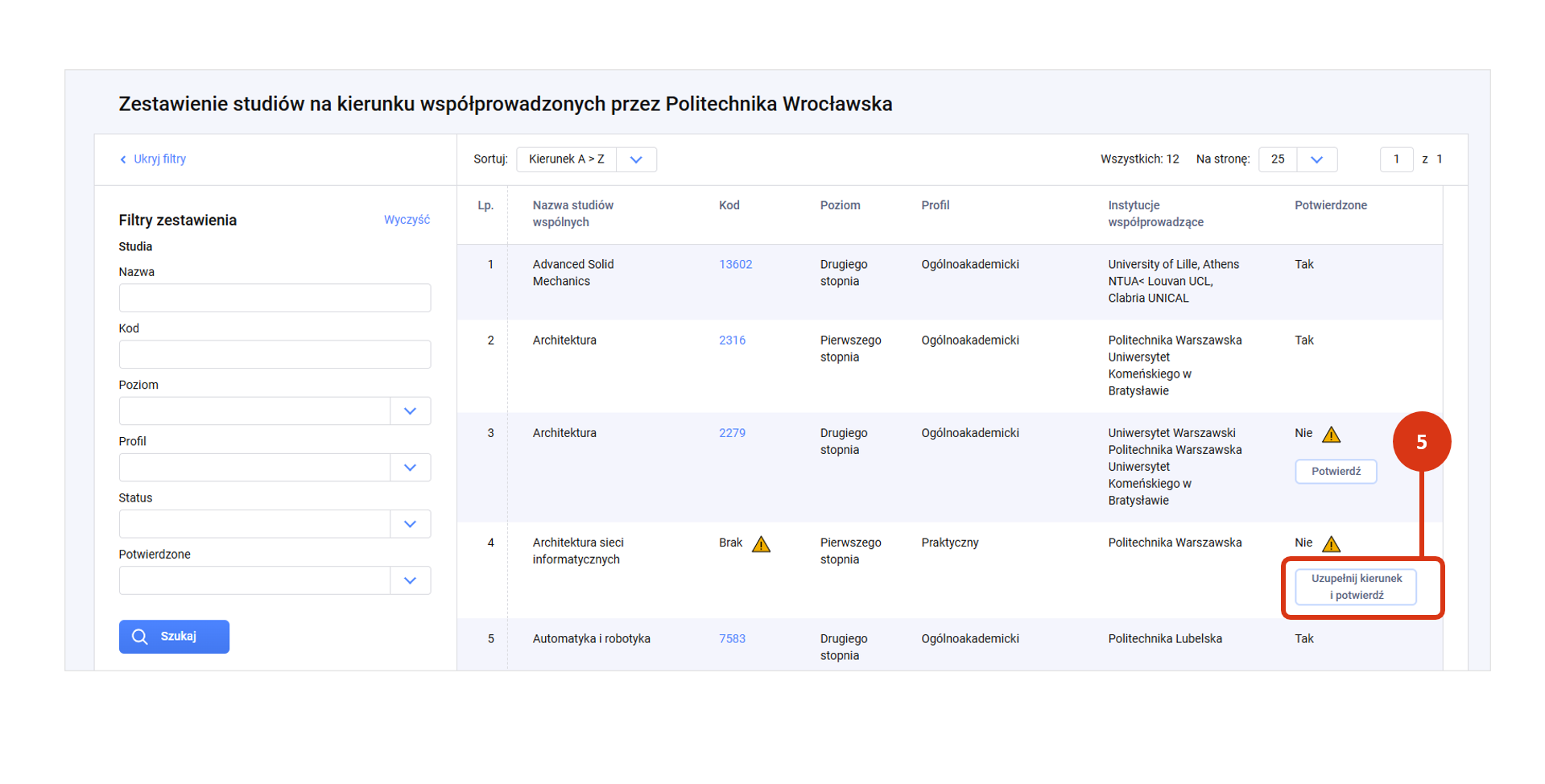Click the Wszystkich: 12 count text

click(1139, 159)
